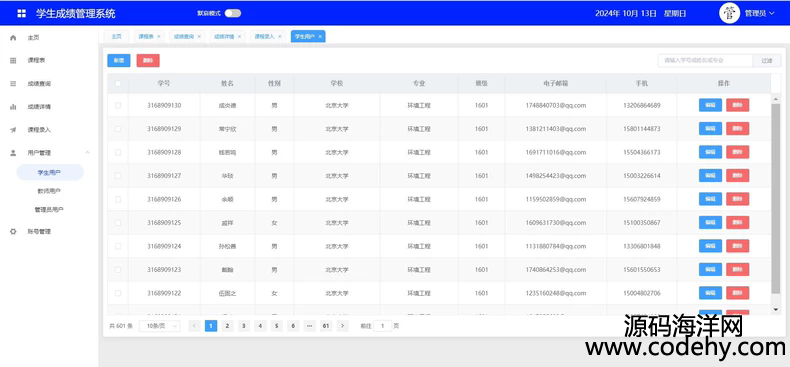Click the grid menu icon beside the system title
790x367 pixels.
(x=22, y=14)
